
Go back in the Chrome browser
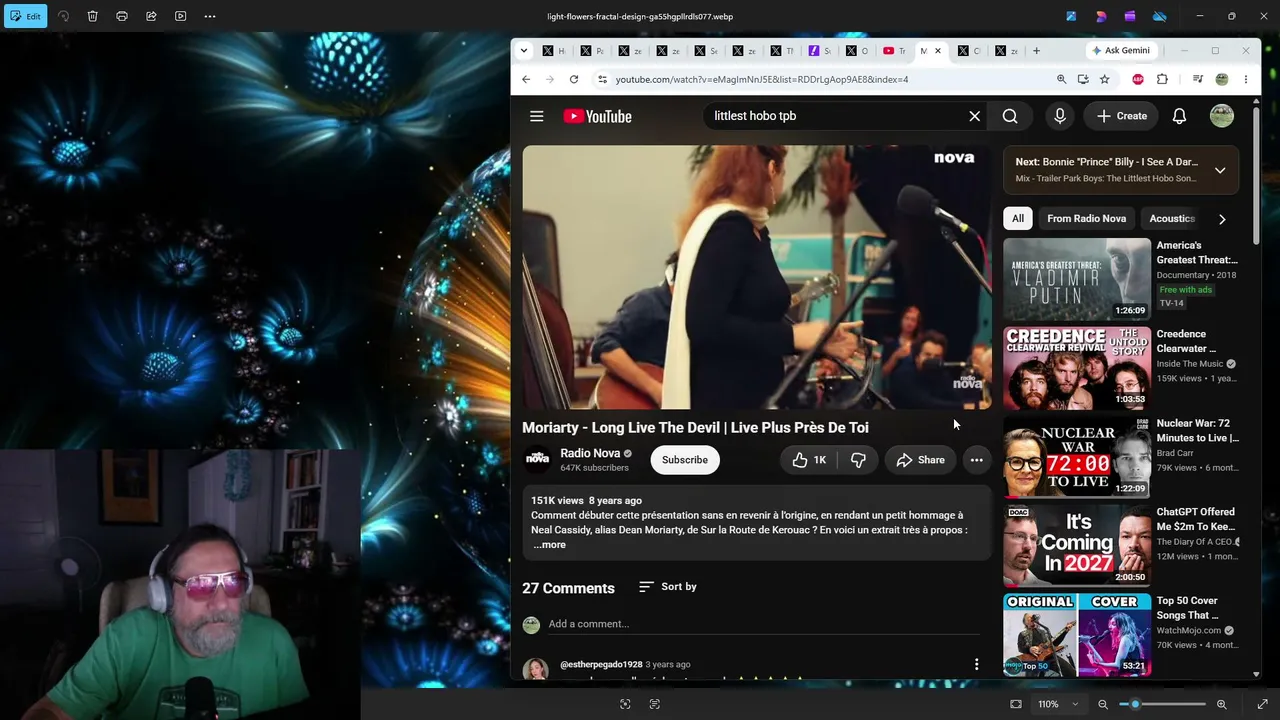click(526, 79)
